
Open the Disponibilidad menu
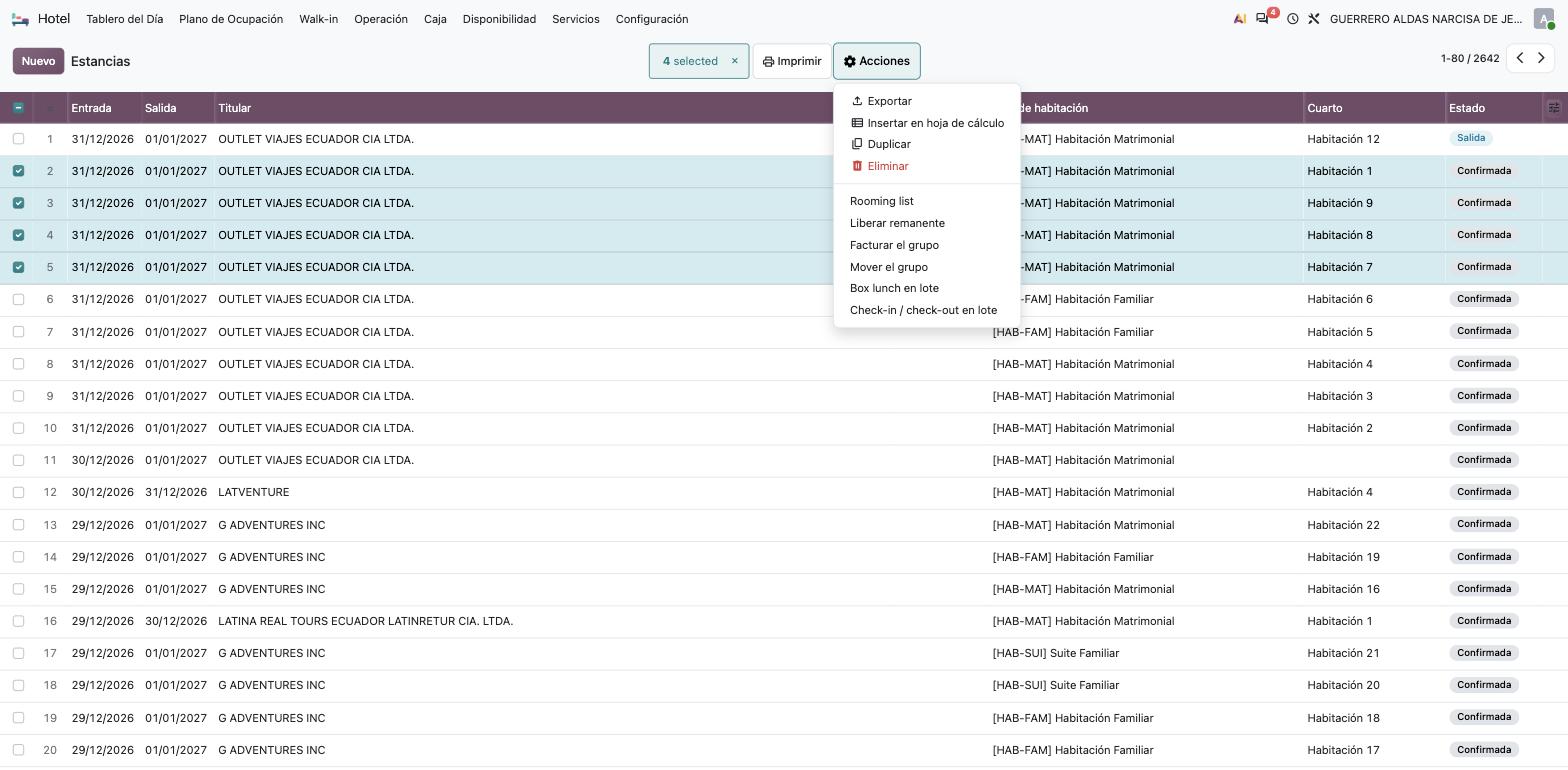tap(499, 19)
